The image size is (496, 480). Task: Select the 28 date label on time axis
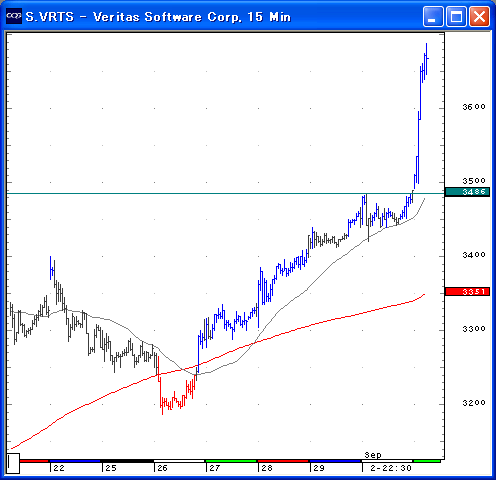coord(267,468)
